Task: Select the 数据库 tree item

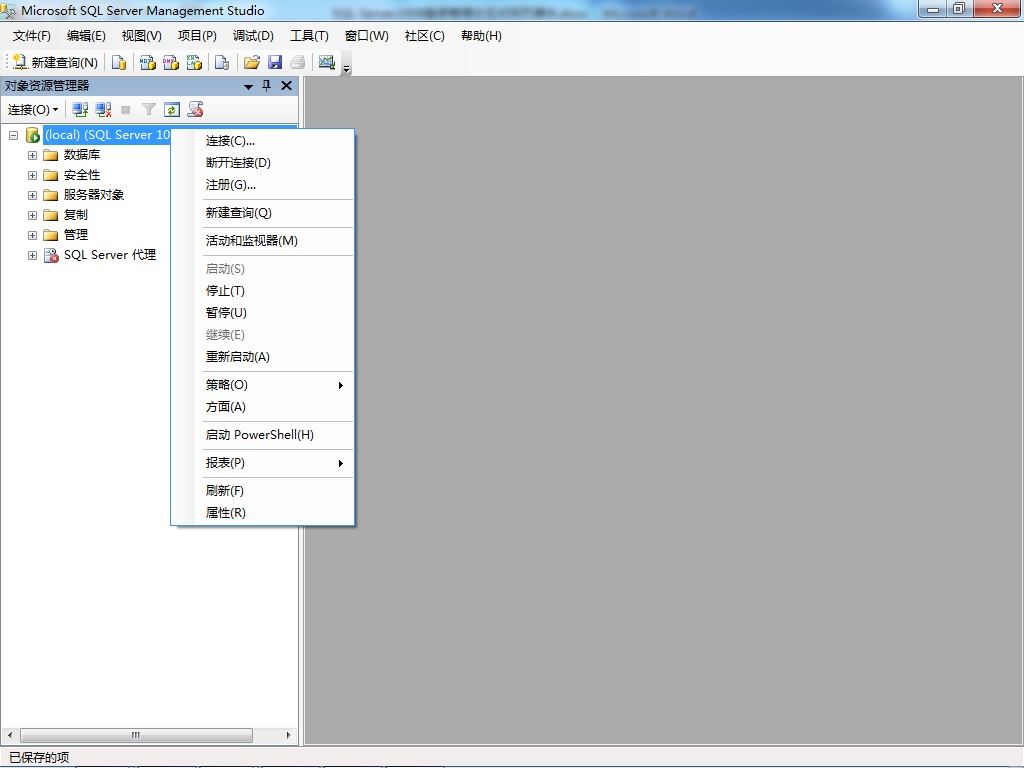Action: click(x=82, y=155)
